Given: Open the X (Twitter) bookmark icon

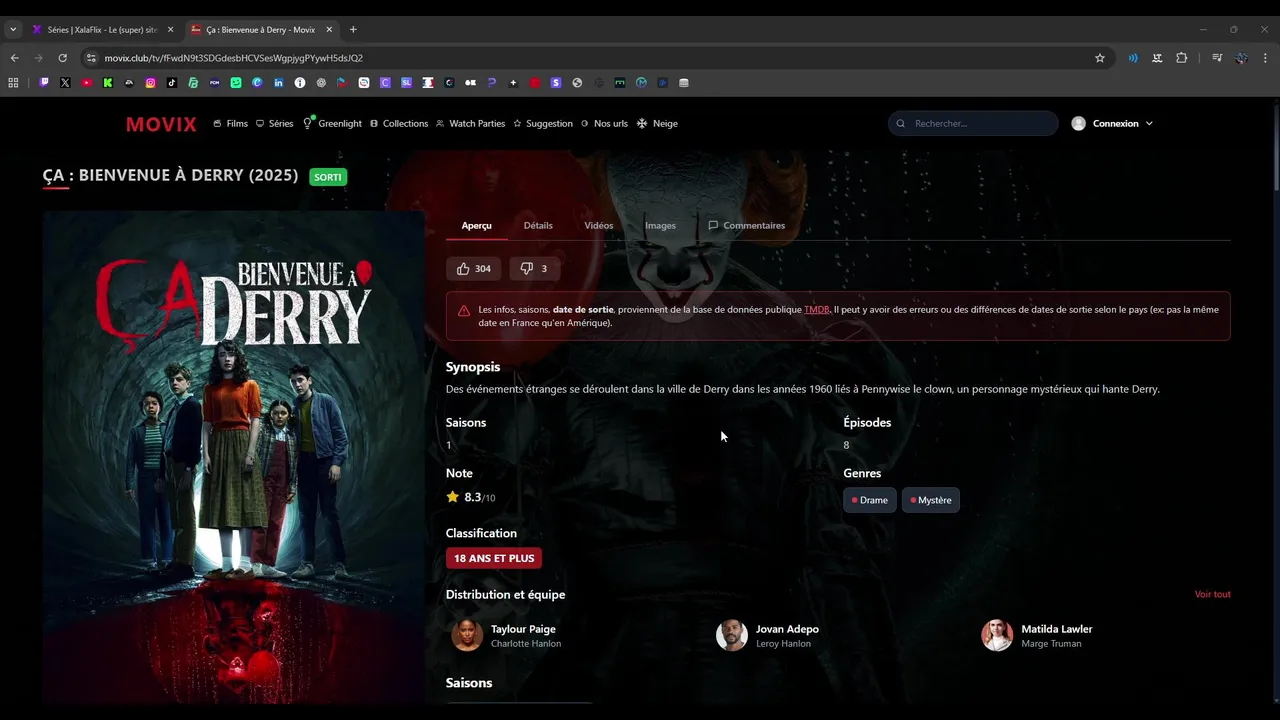Looking at the screenshot, I should 65,83.
